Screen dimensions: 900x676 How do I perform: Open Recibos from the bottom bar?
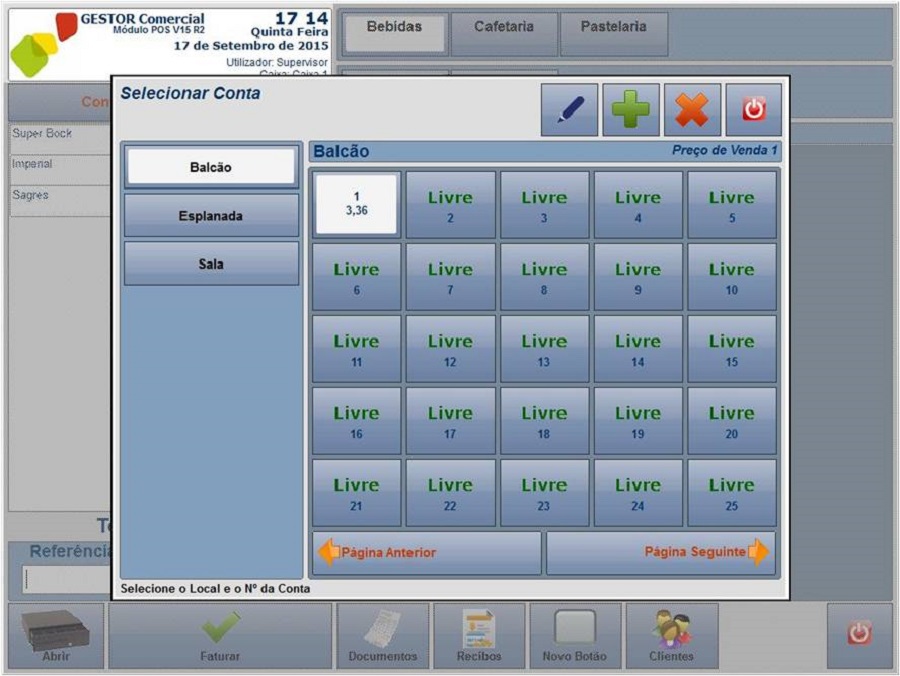click(x=478, y=636)
